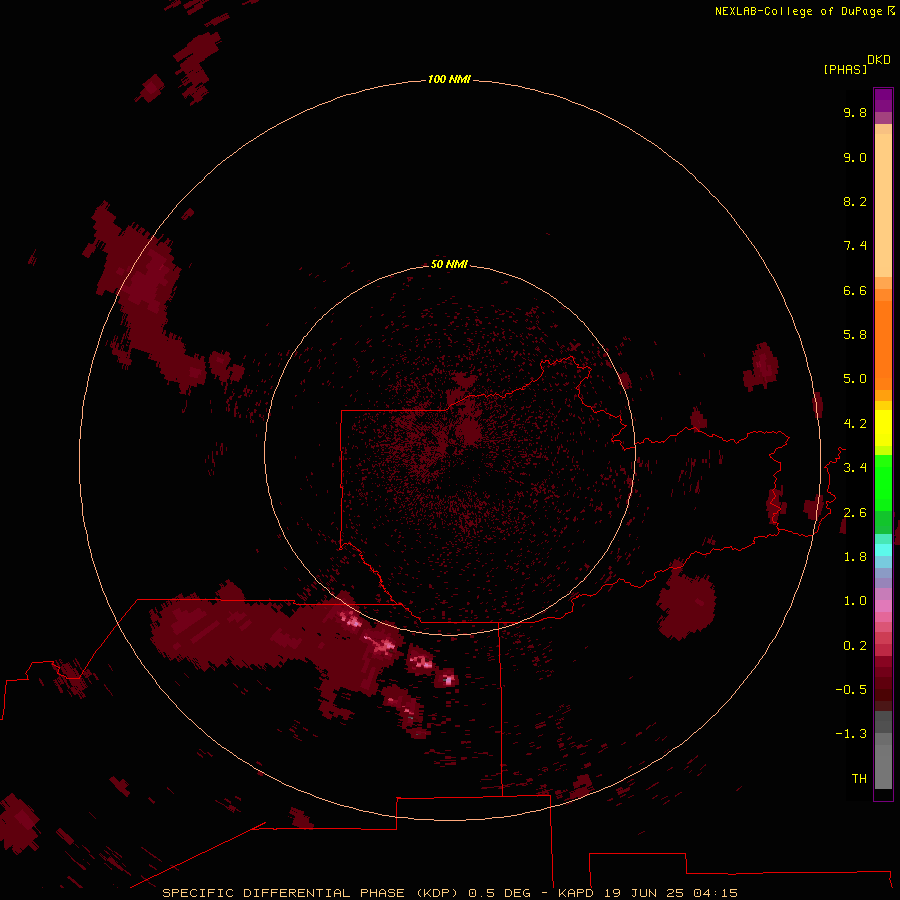Click the 0.2 value on color scale
Viewport: 900px width, 900px height.
click(855, 646)
